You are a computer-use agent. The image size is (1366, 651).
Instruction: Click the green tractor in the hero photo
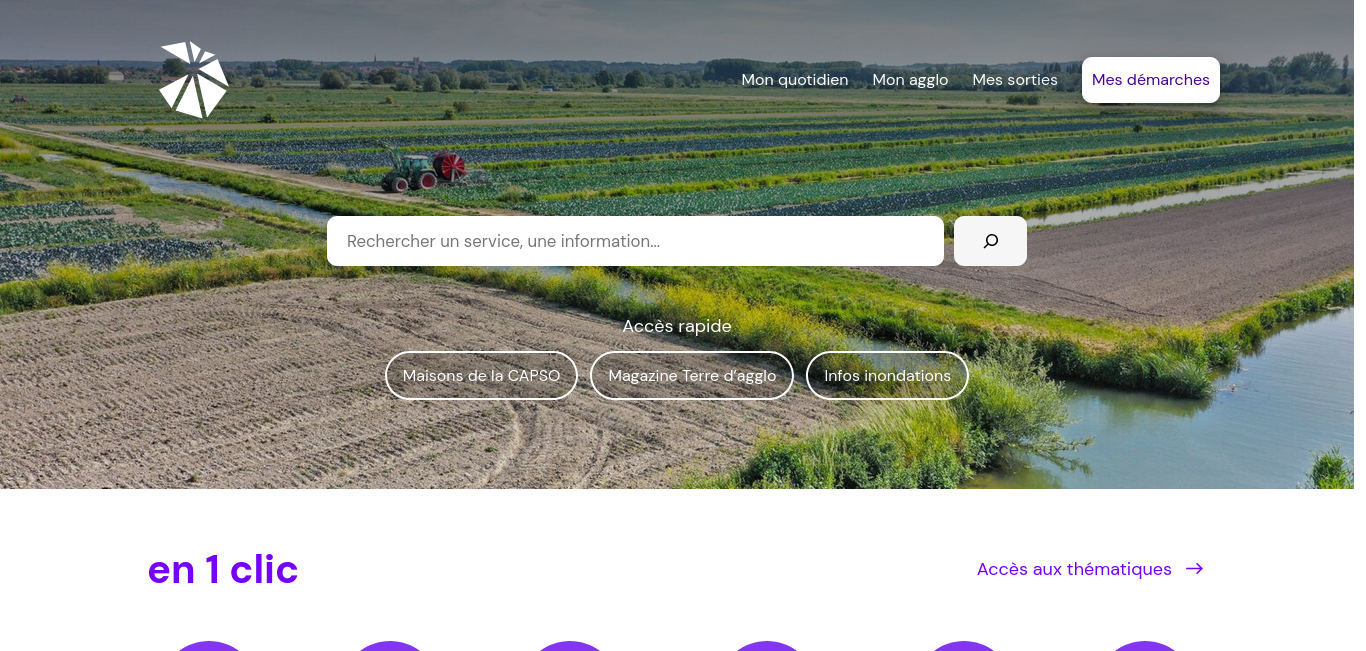point(409,174)
